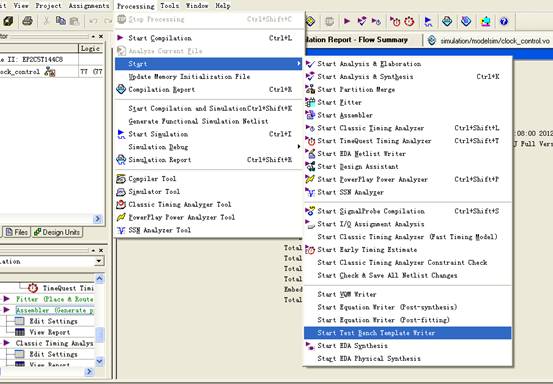Click the Classic Timing Analyzer Tool icon
Viewport: 553px width, 384px height.
pos(121,204)
